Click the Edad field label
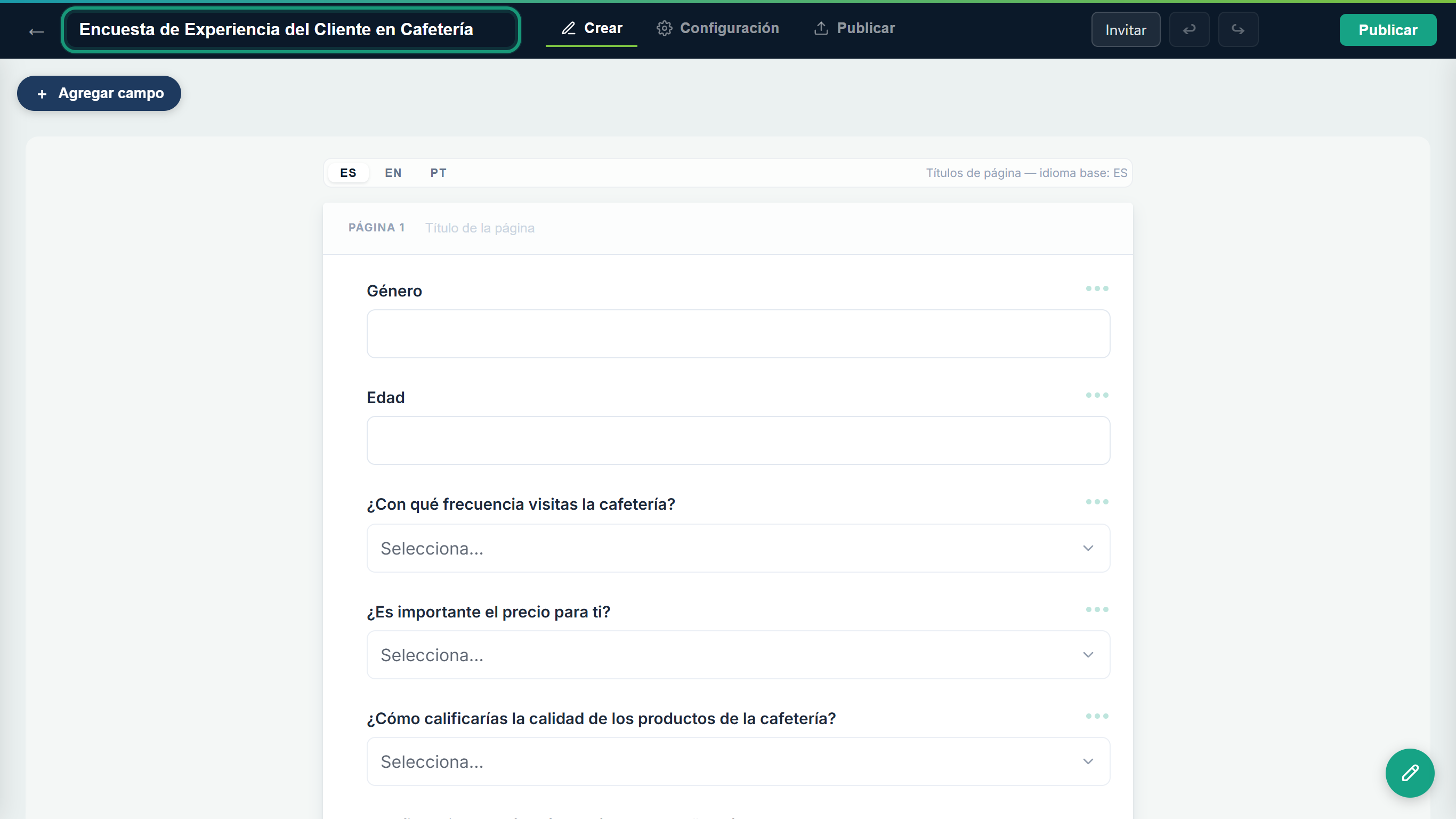The width and height of the screenshot is (1456, 819). tap(385, 398)
